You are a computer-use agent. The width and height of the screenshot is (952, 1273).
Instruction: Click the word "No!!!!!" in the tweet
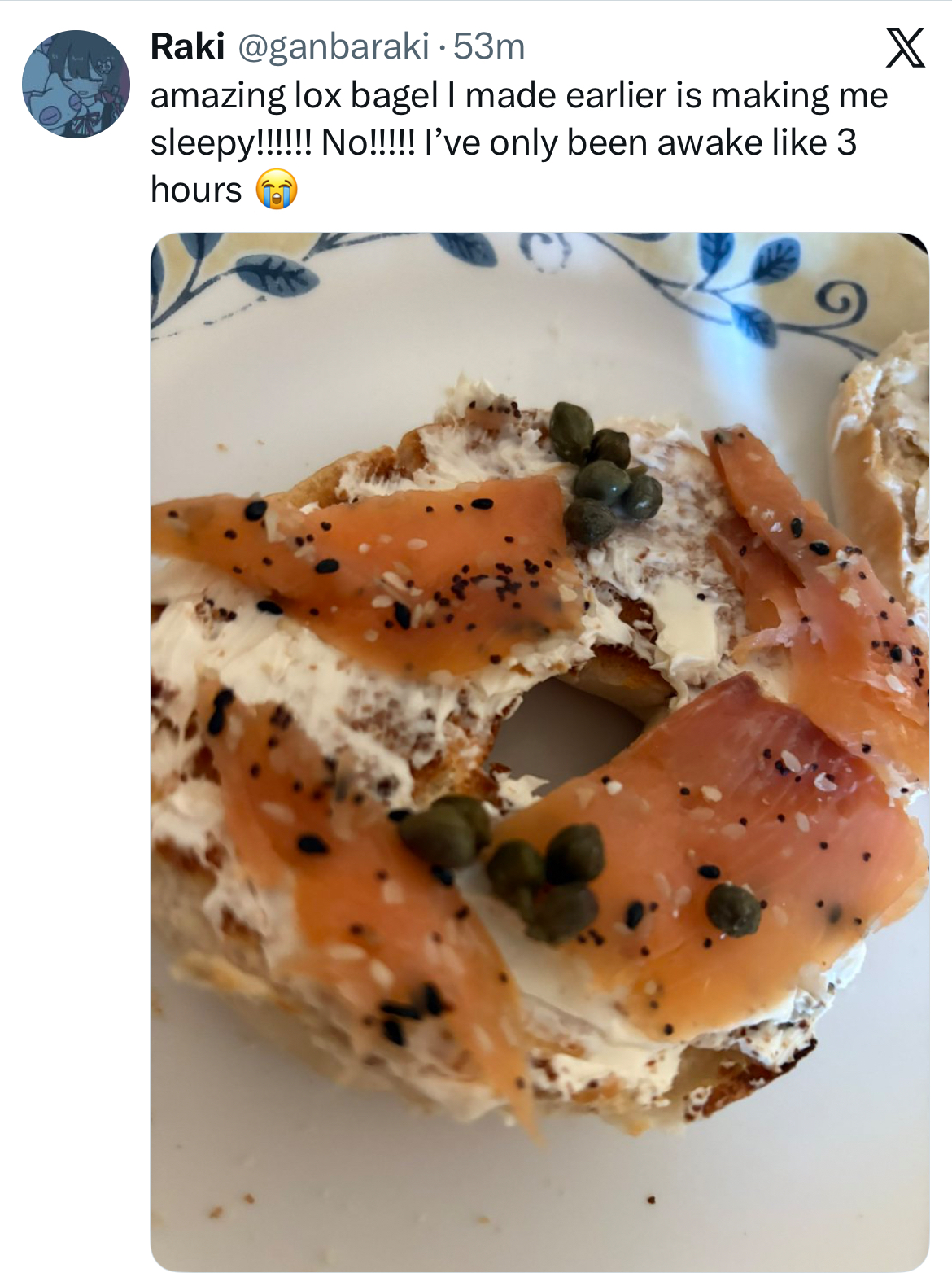[x=369, y=143]
